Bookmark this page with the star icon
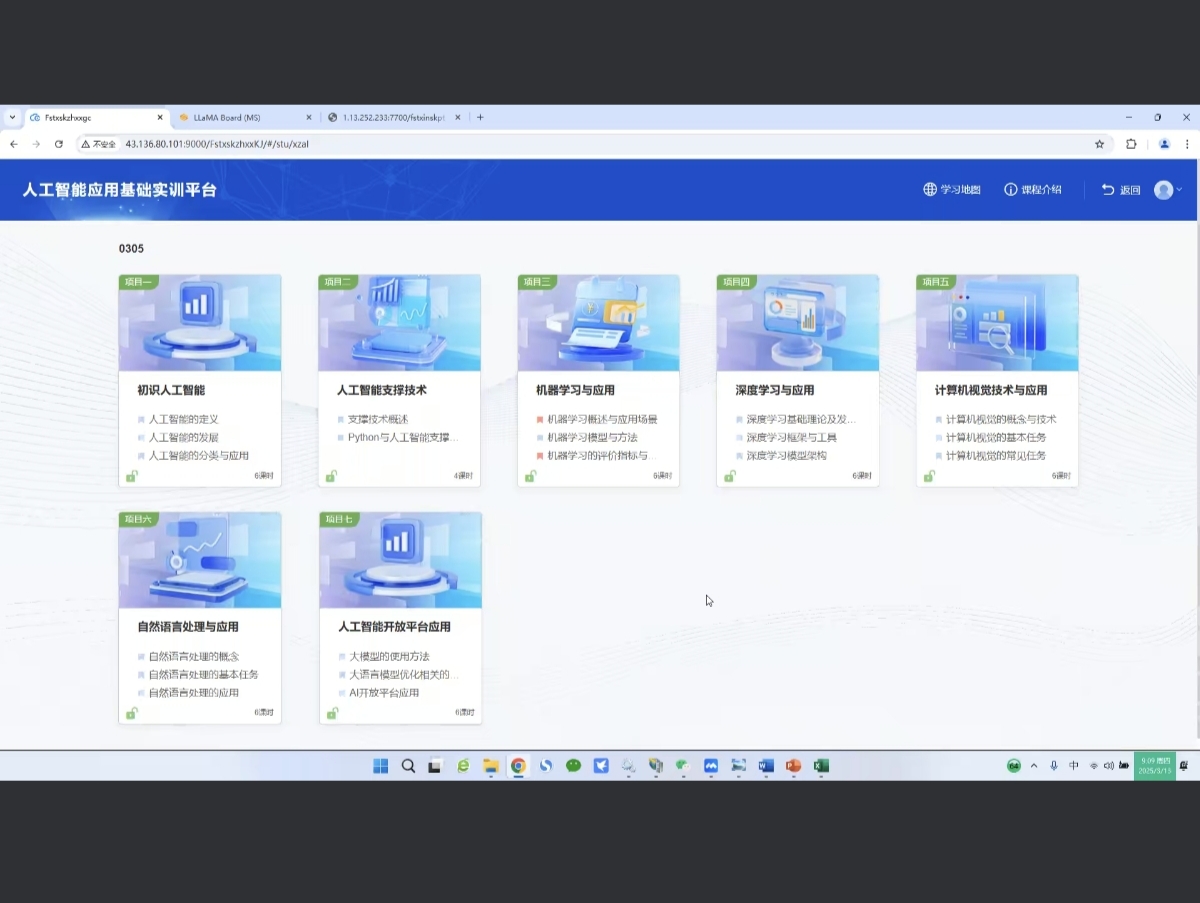Screen dimensions: 1200x903 tap(1099, 144)
